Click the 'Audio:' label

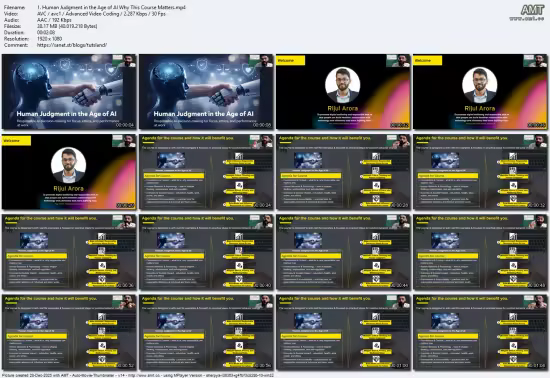coord(11,20)
